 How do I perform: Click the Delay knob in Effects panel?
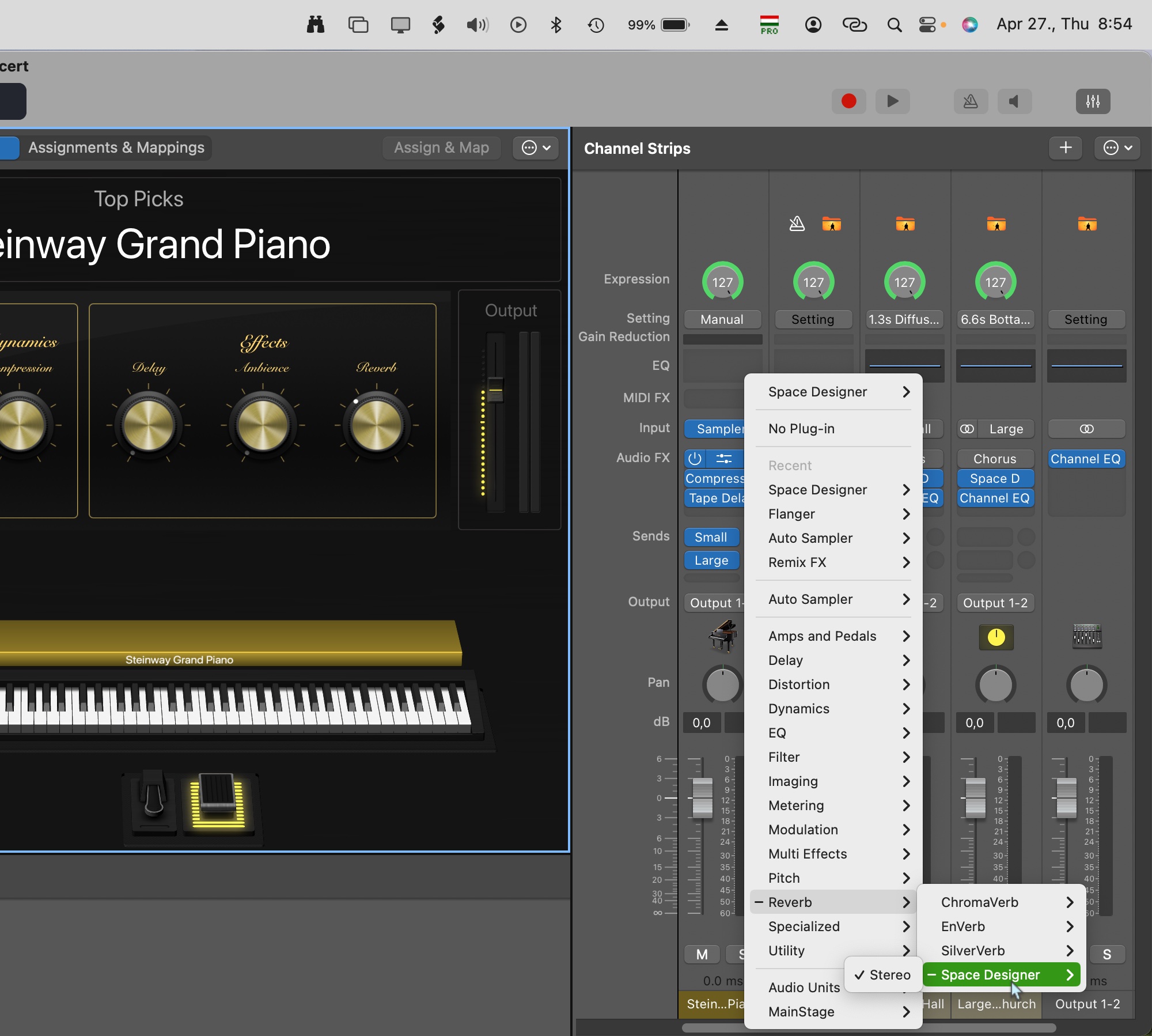[149, 426]
